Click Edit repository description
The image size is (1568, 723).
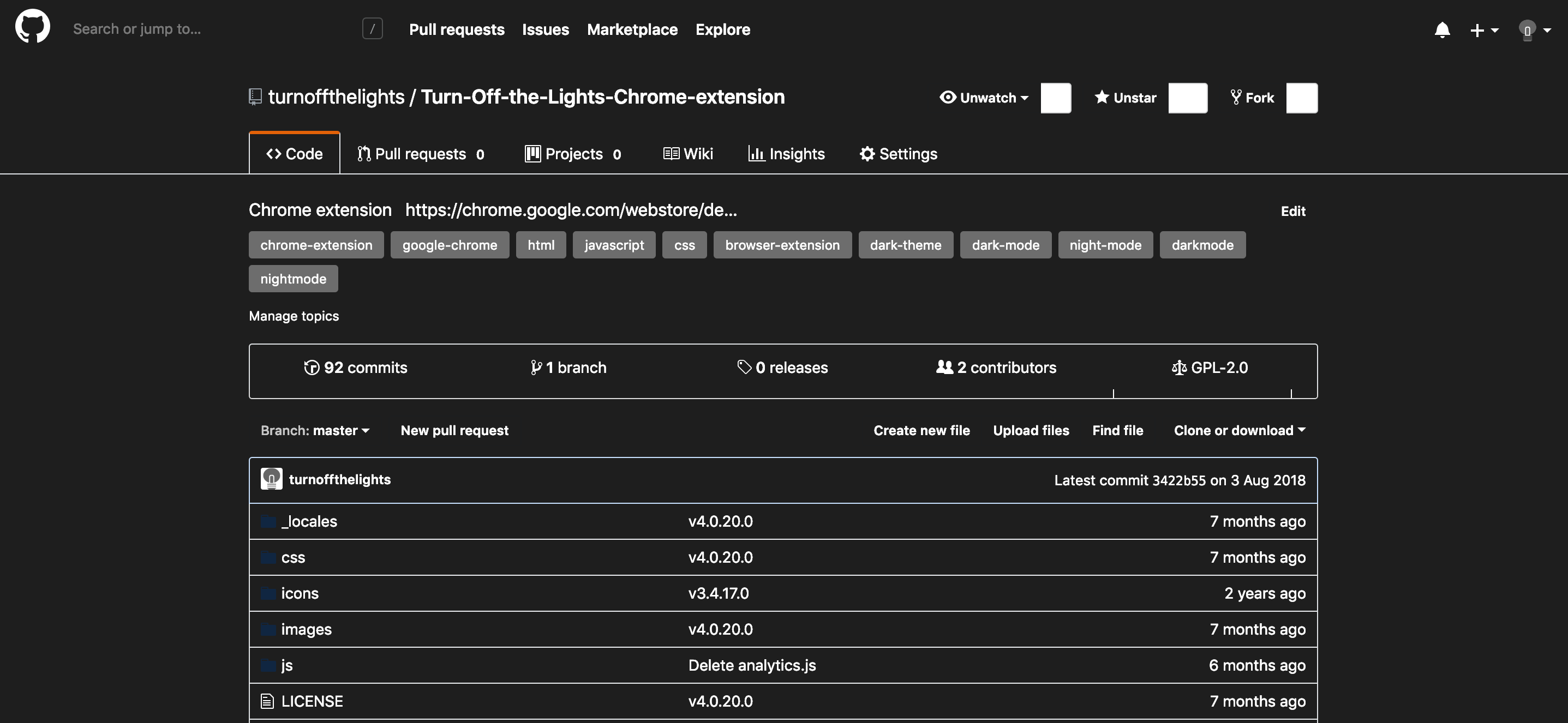[1293, 211]
